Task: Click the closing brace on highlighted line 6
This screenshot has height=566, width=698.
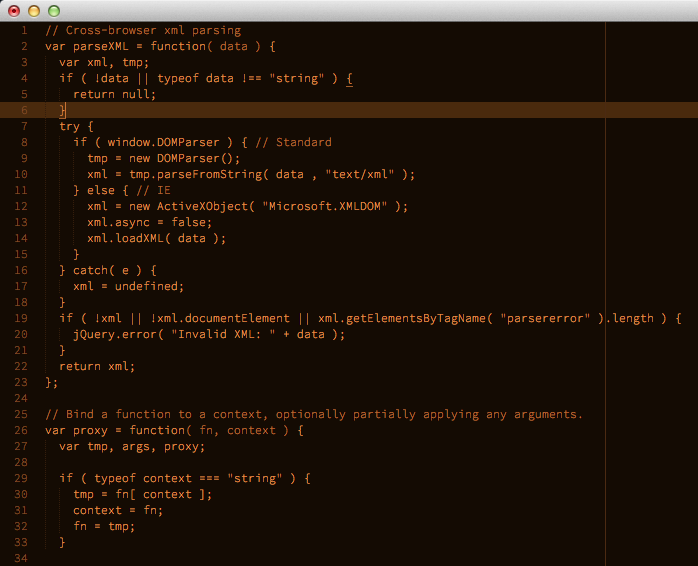Action: [x=62, y=110]
